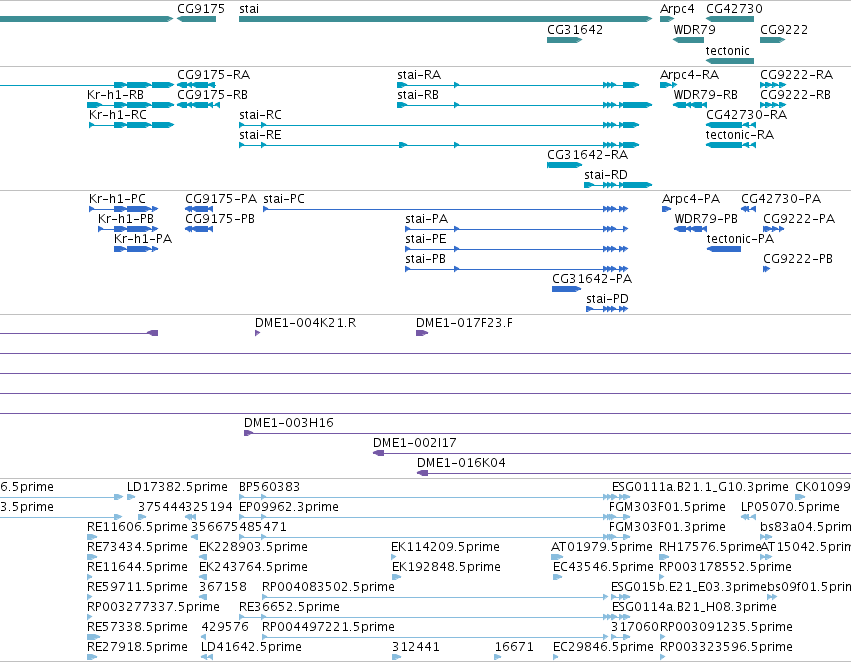This screenshot has width=851, height=662.
Task: Click transcript tectonic-RA
Action: coord(730,145)
